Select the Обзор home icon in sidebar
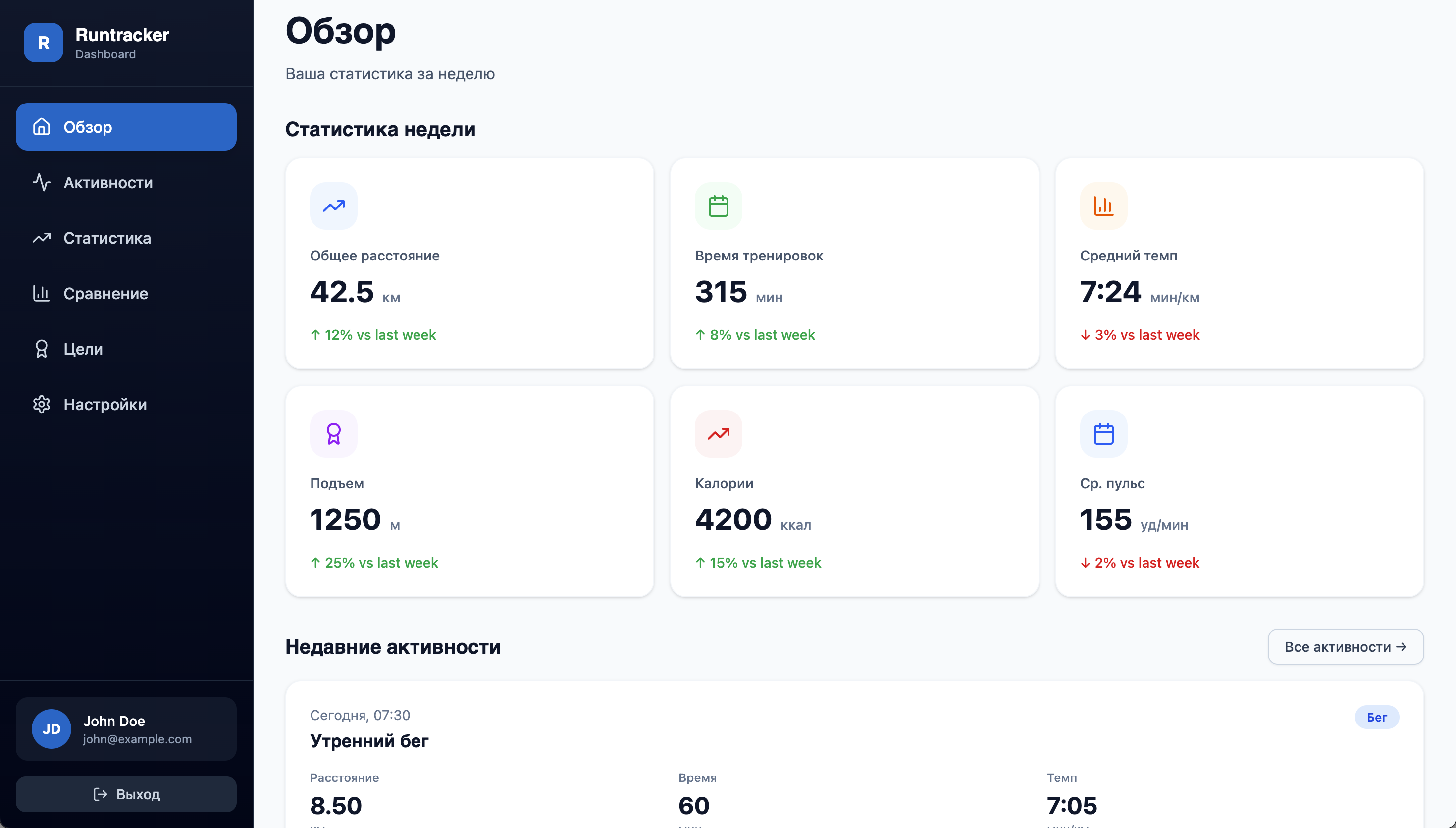Image resolution: width=1456 pixels, height=828 pixels. coord(42,127)
